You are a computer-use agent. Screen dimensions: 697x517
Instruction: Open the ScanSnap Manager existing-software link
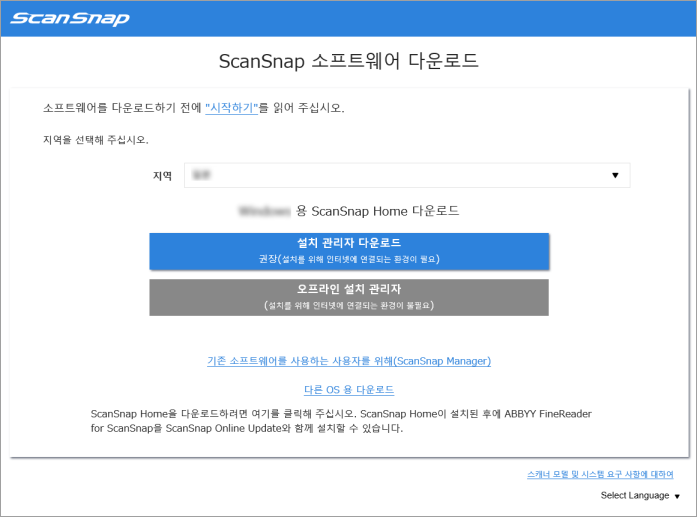click(349, 361)
